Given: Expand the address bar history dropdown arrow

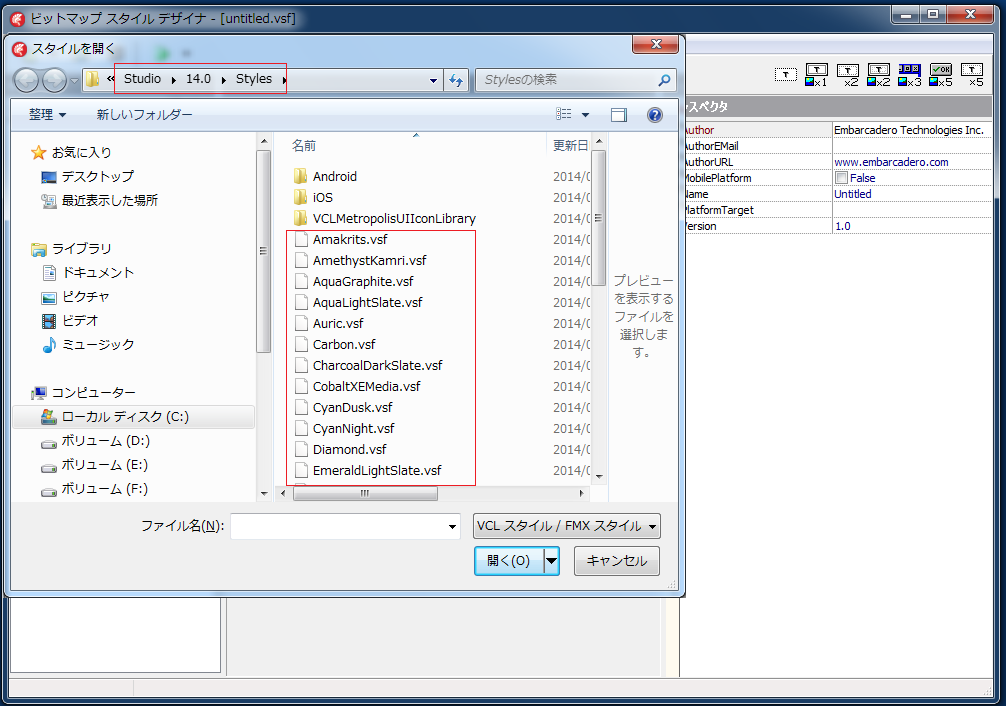Looking at the screenshot, I should tap(433, 80).
